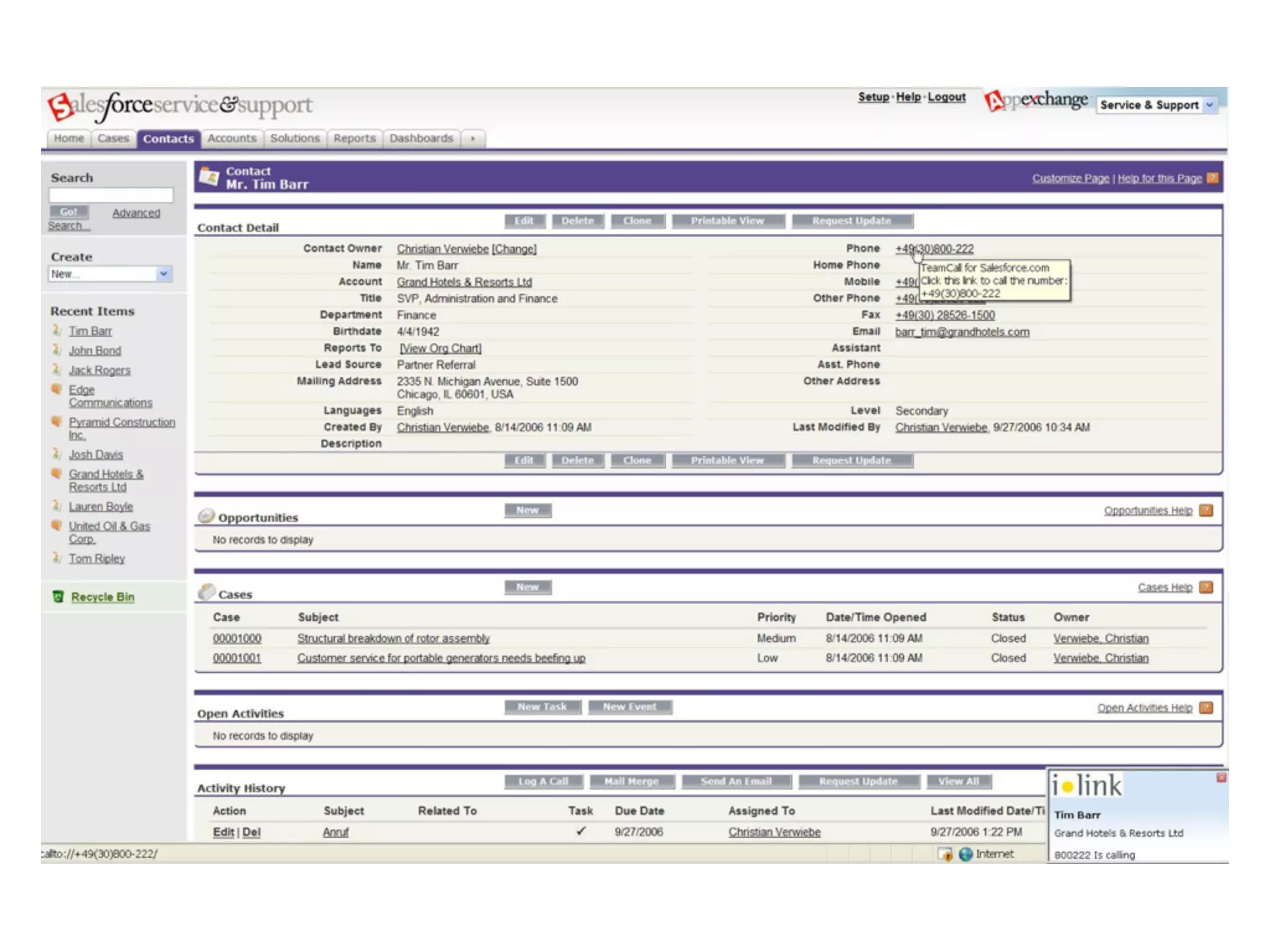
Task: Expand more tabs with arrow tab
Action: point(473,139)
